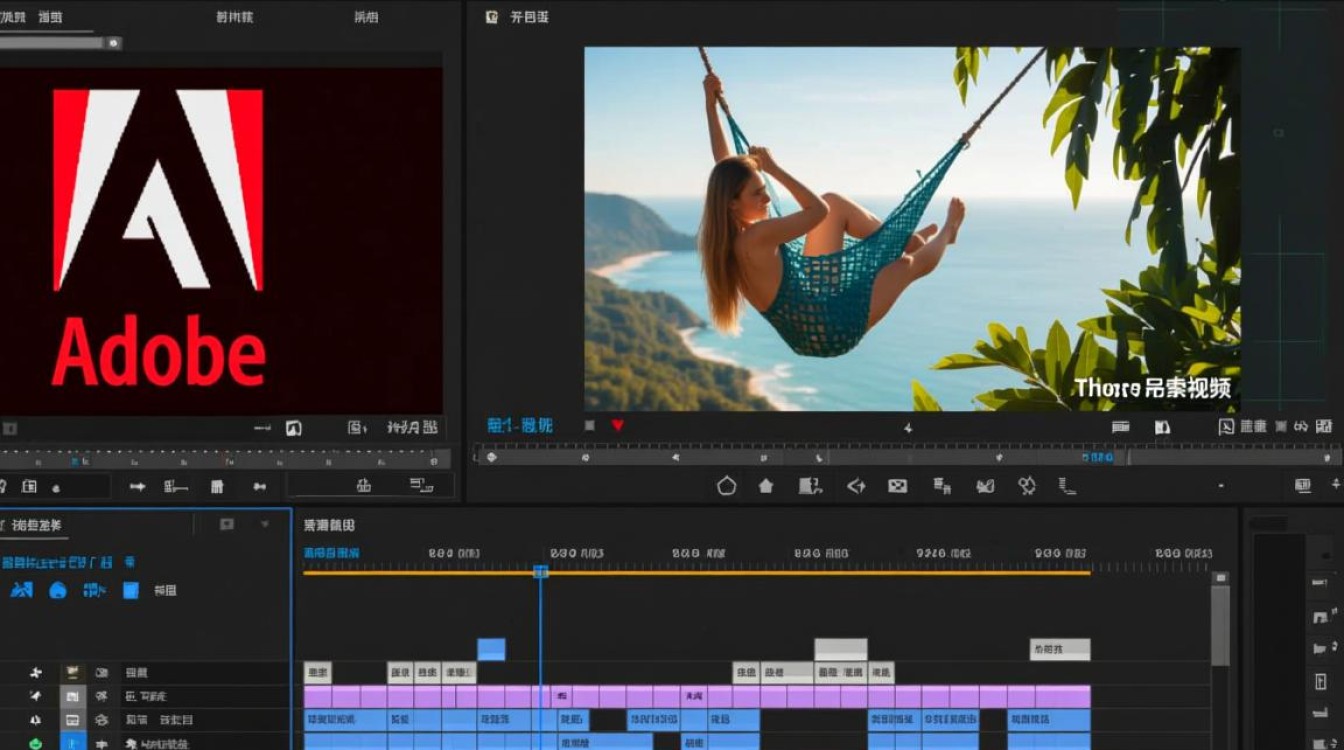Click the yellow work area bar above the timeline

[x=696, y=573]
